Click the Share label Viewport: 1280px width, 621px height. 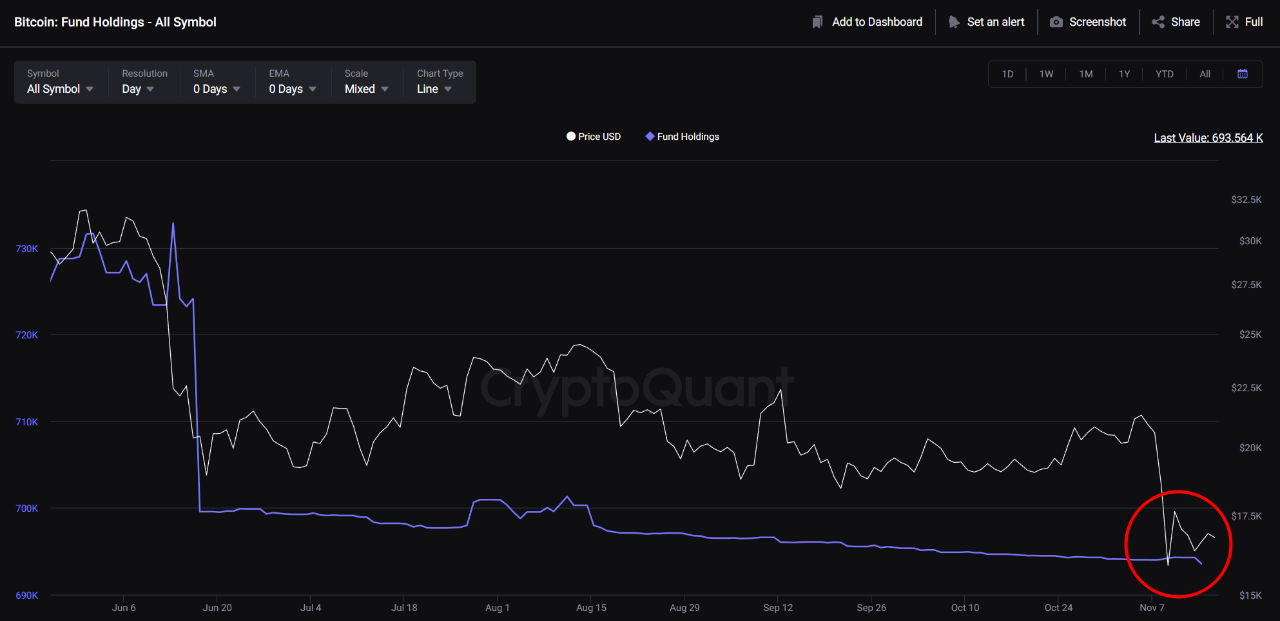[x=1185, y=22]
